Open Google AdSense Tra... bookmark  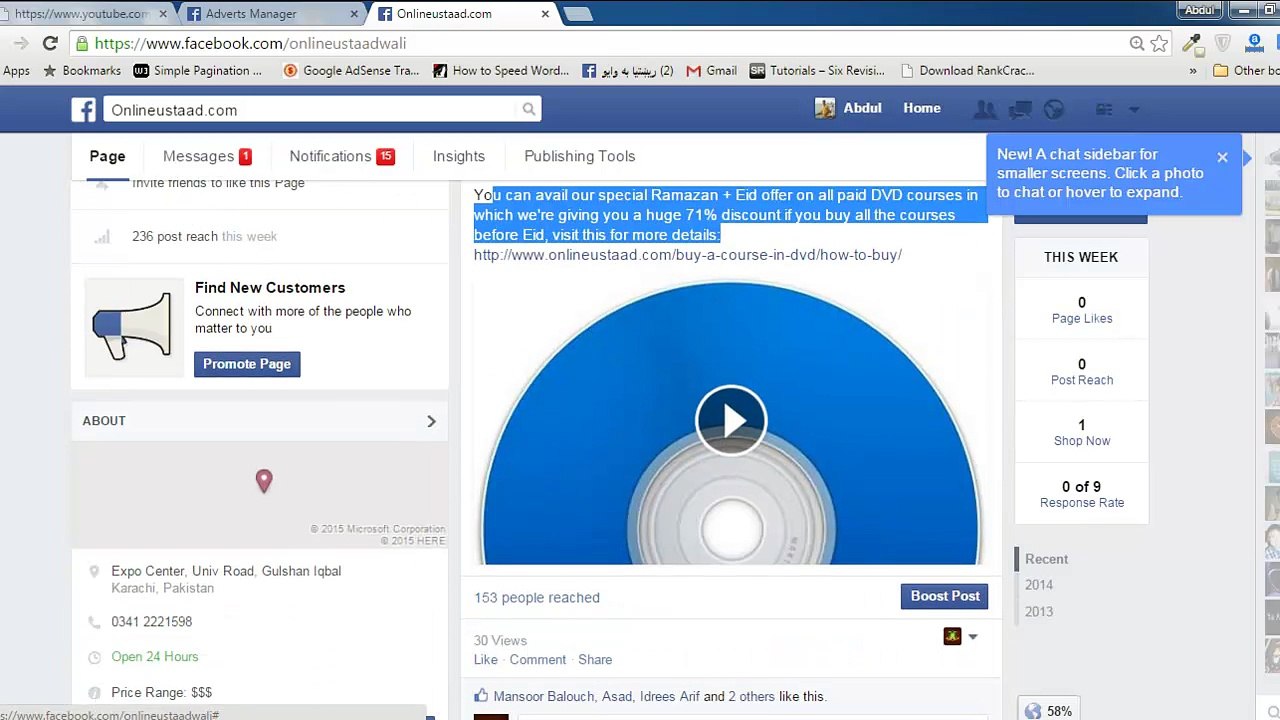[x=351, y=71]
